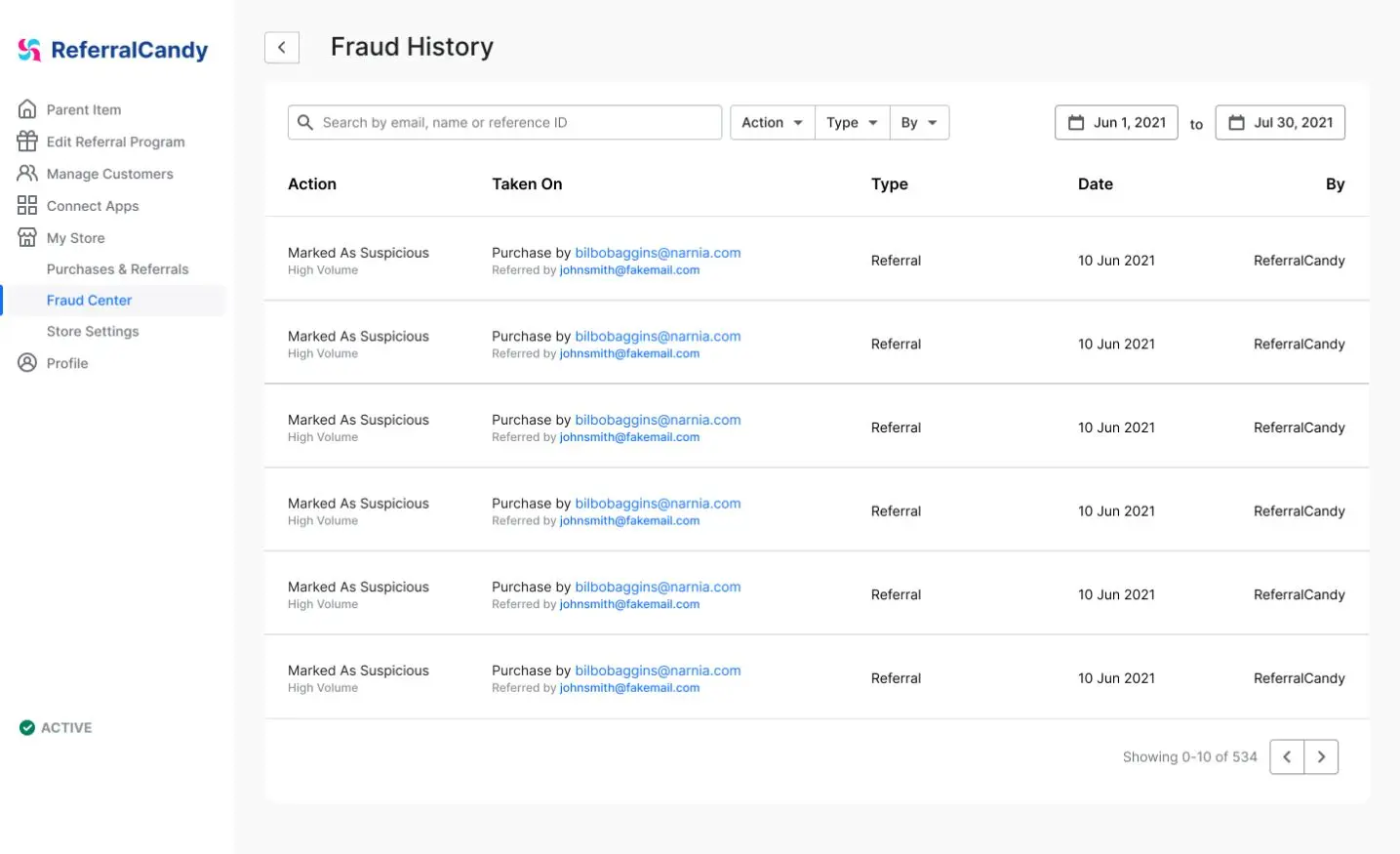Click the Profile user icon
The image size is (1400, 854).
pos(27,363)
